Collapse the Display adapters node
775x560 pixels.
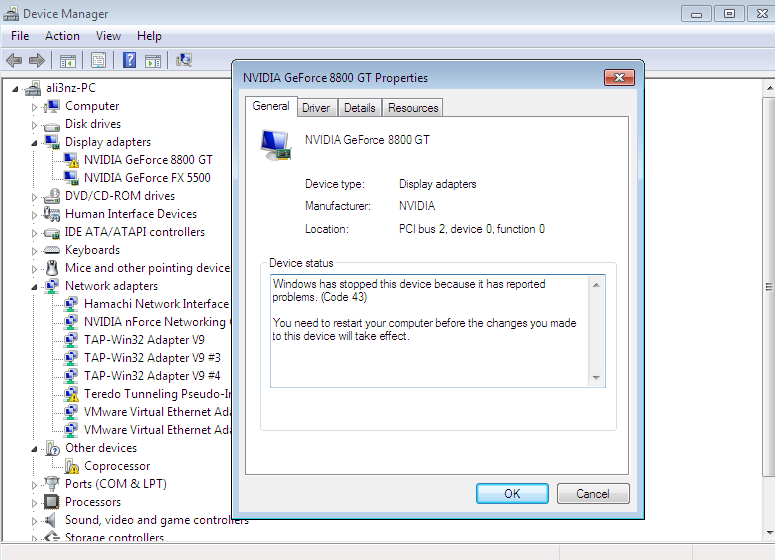pos(34,143)
